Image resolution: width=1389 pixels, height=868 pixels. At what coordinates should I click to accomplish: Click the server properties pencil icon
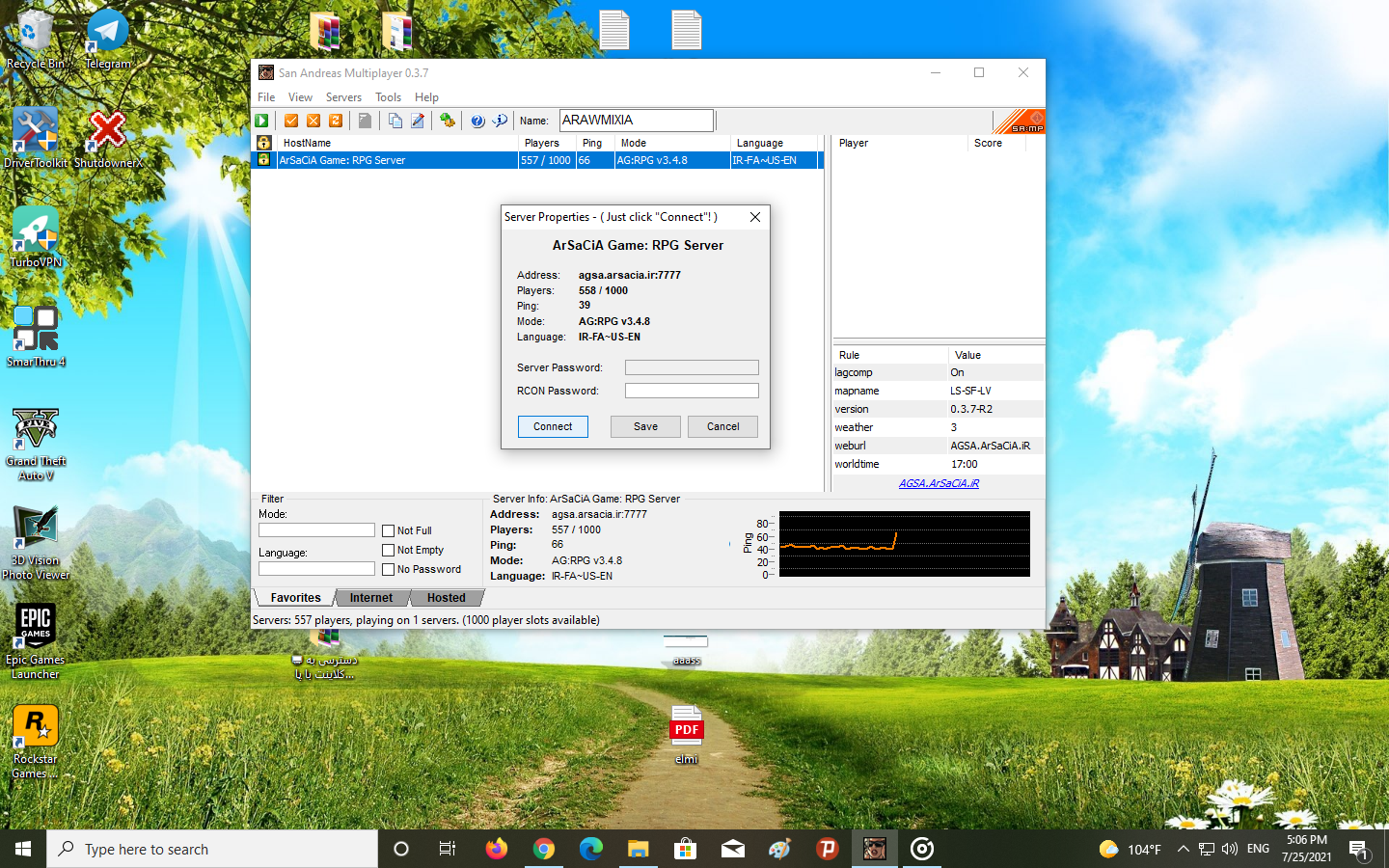point(418,121)
